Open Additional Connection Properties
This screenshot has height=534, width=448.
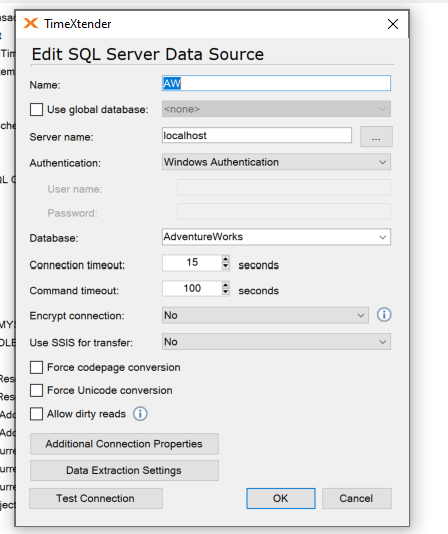click(124, 444)
